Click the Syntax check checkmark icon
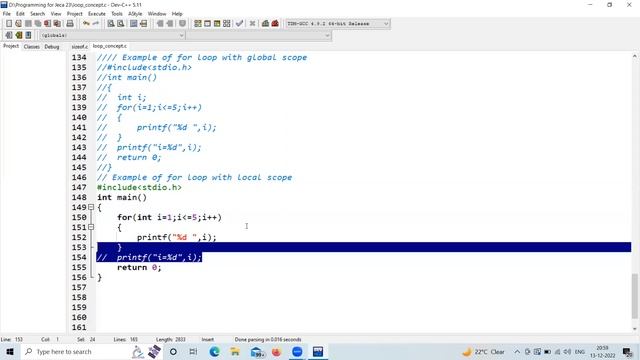This screenshot has height=360, width=640. point(240,24)
